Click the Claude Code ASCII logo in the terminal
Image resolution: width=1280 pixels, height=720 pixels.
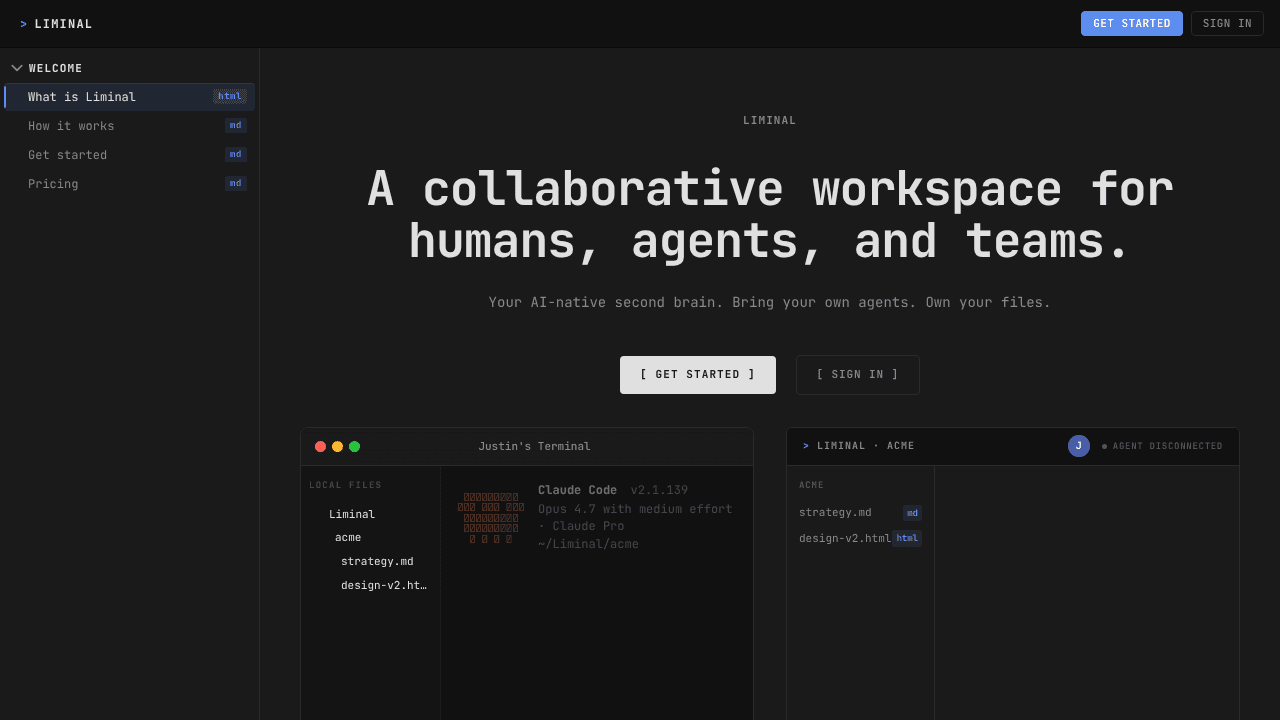[x=491, y=518]
